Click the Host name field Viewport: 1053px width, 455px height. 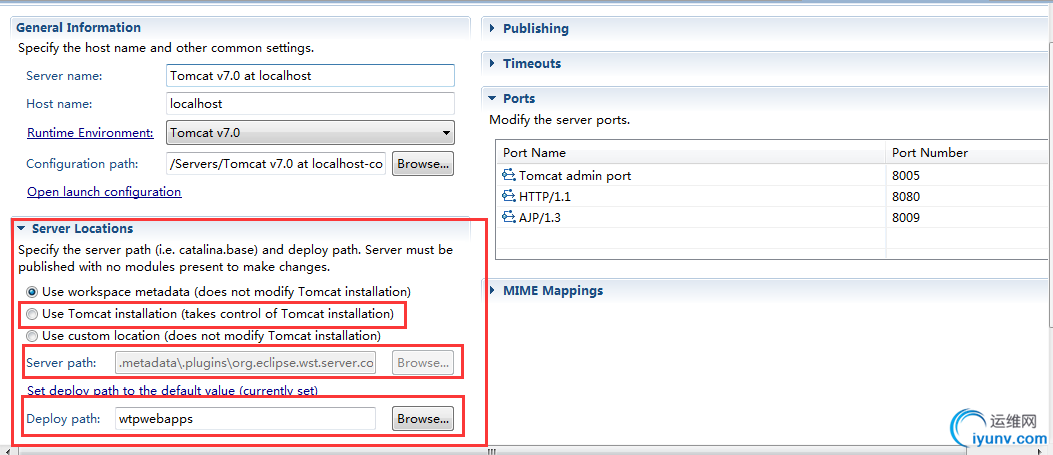pos(310,104)
